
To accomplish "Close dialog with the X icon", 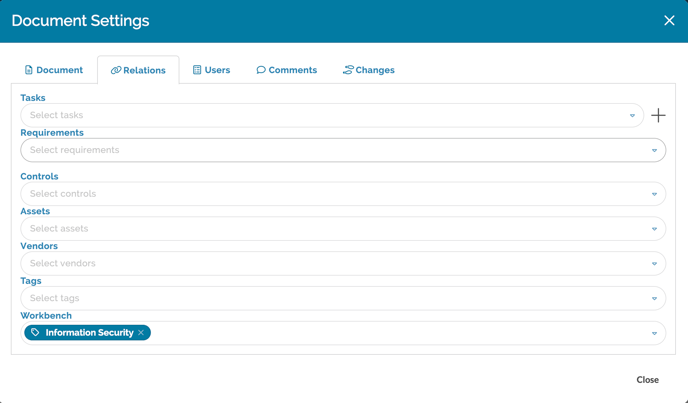I will click(x=669, y=21).
